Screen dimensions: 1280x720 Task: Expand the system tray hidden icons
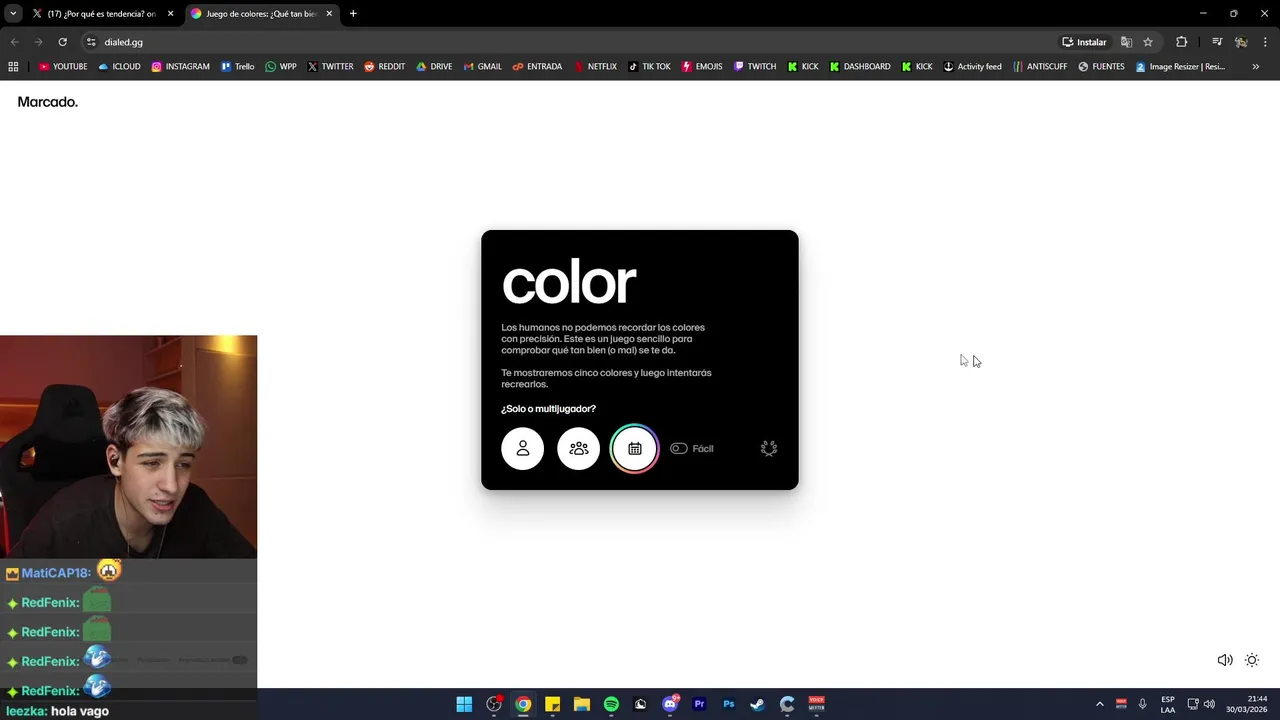pyautogui.click(x=1100, y=704)
